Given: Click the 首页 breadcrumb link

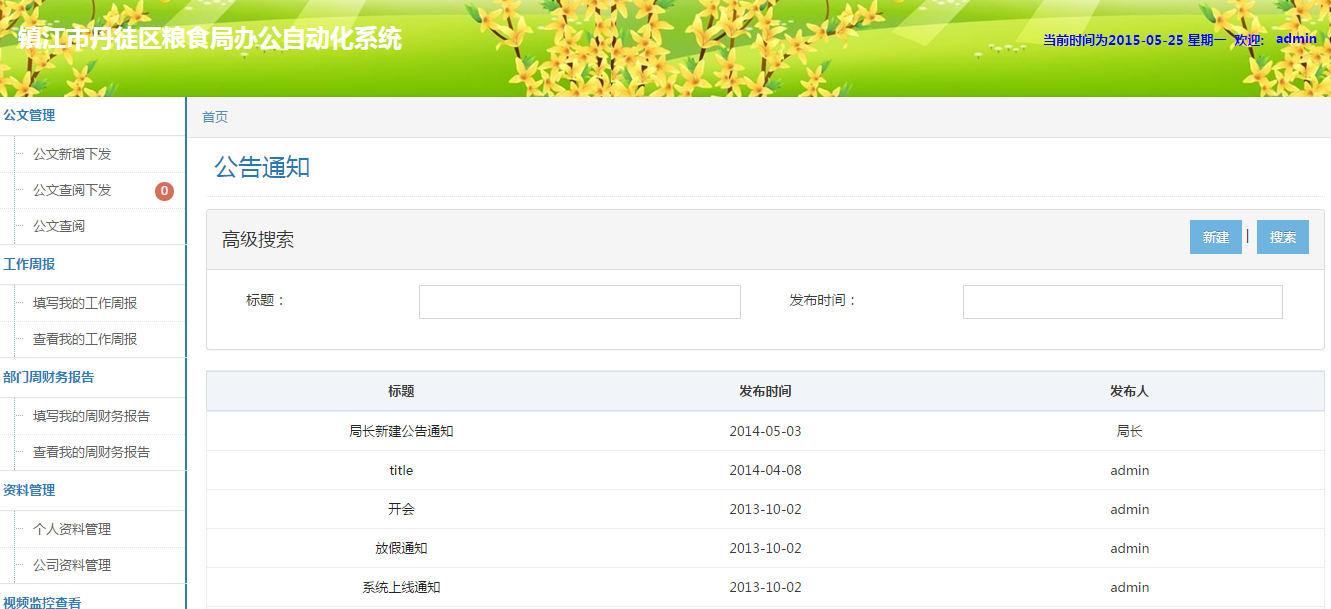Looking at the screenshot, I should coord(215,117).
